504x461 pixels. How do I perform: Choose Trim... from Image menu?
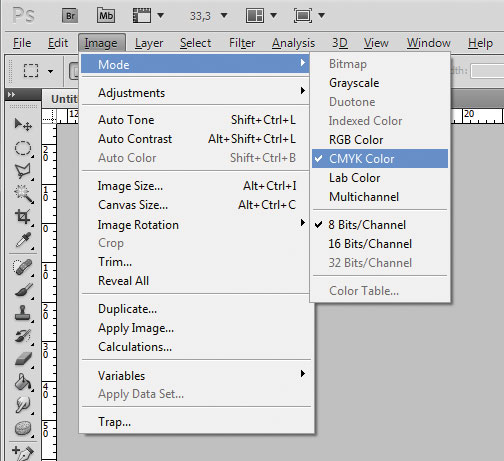[x=195, y=262]
